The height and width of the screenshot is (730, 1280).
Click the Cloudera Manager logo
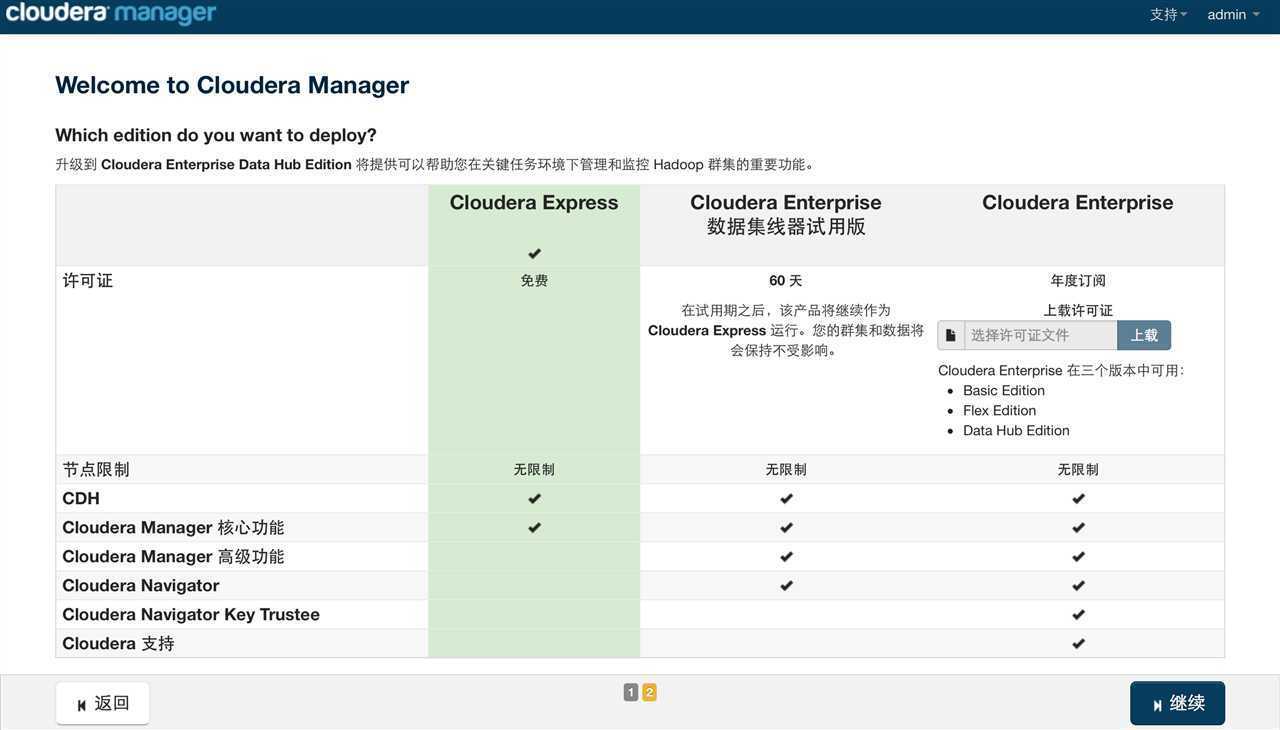point(111,13)
